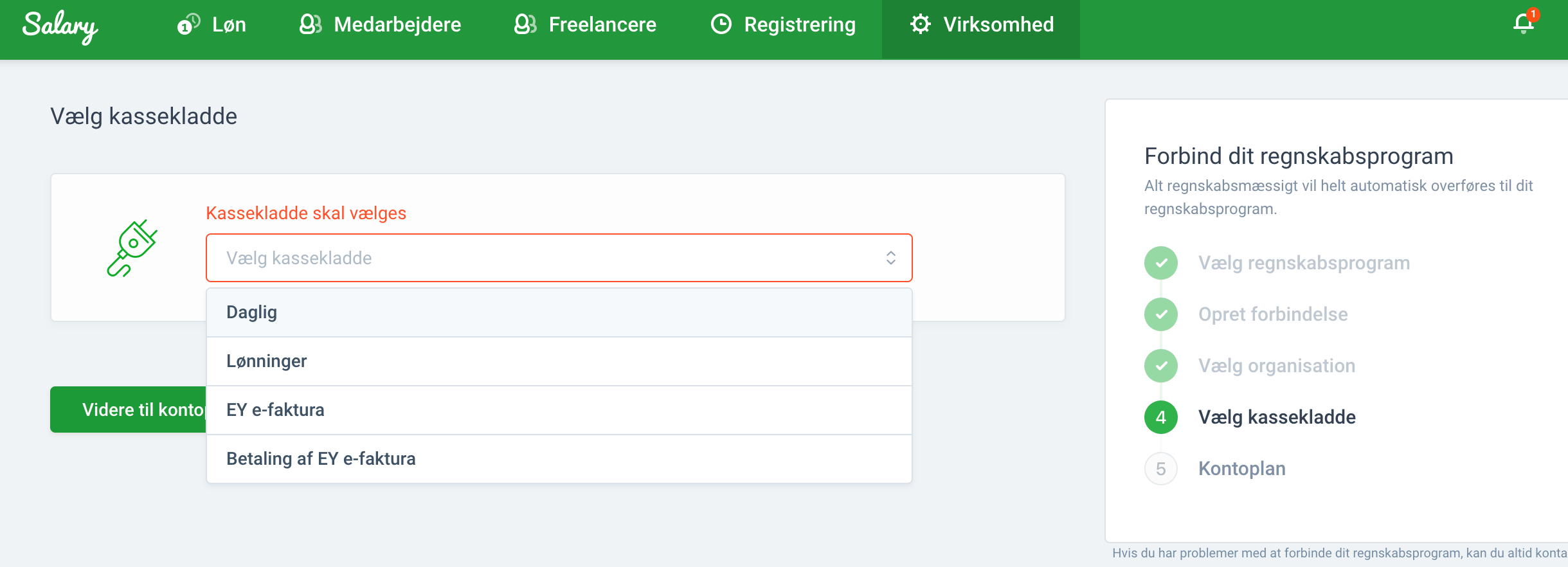Screen dimensions: 1568x567
Task: Open the notifications bell
Action: pos(1523,24)
